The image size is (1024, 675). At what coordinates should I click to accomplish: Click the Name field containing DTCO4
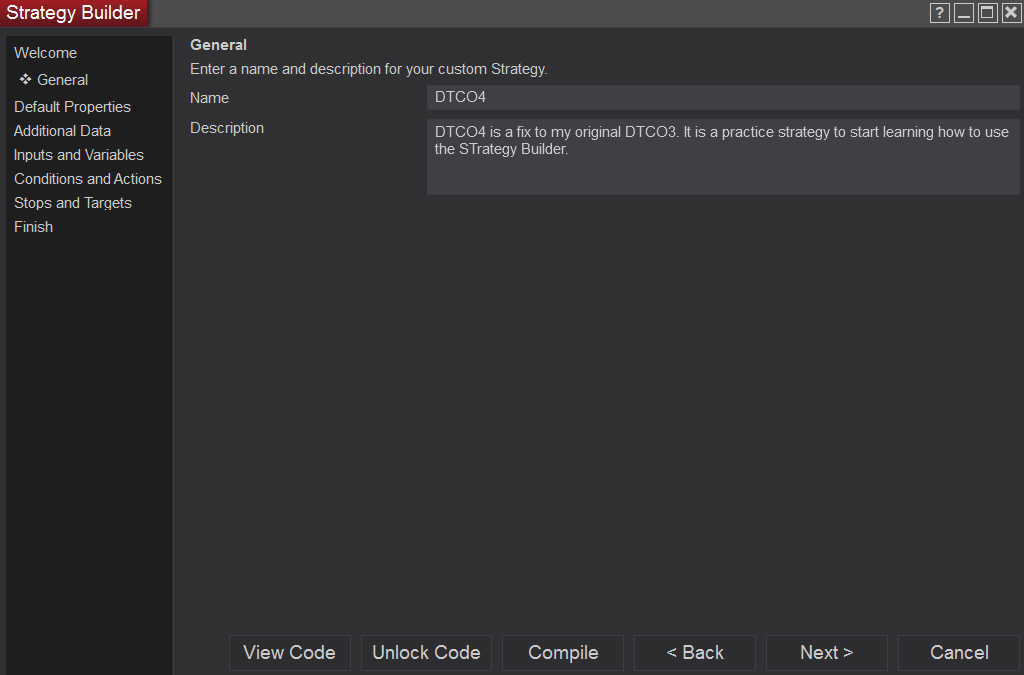(722, 97)
